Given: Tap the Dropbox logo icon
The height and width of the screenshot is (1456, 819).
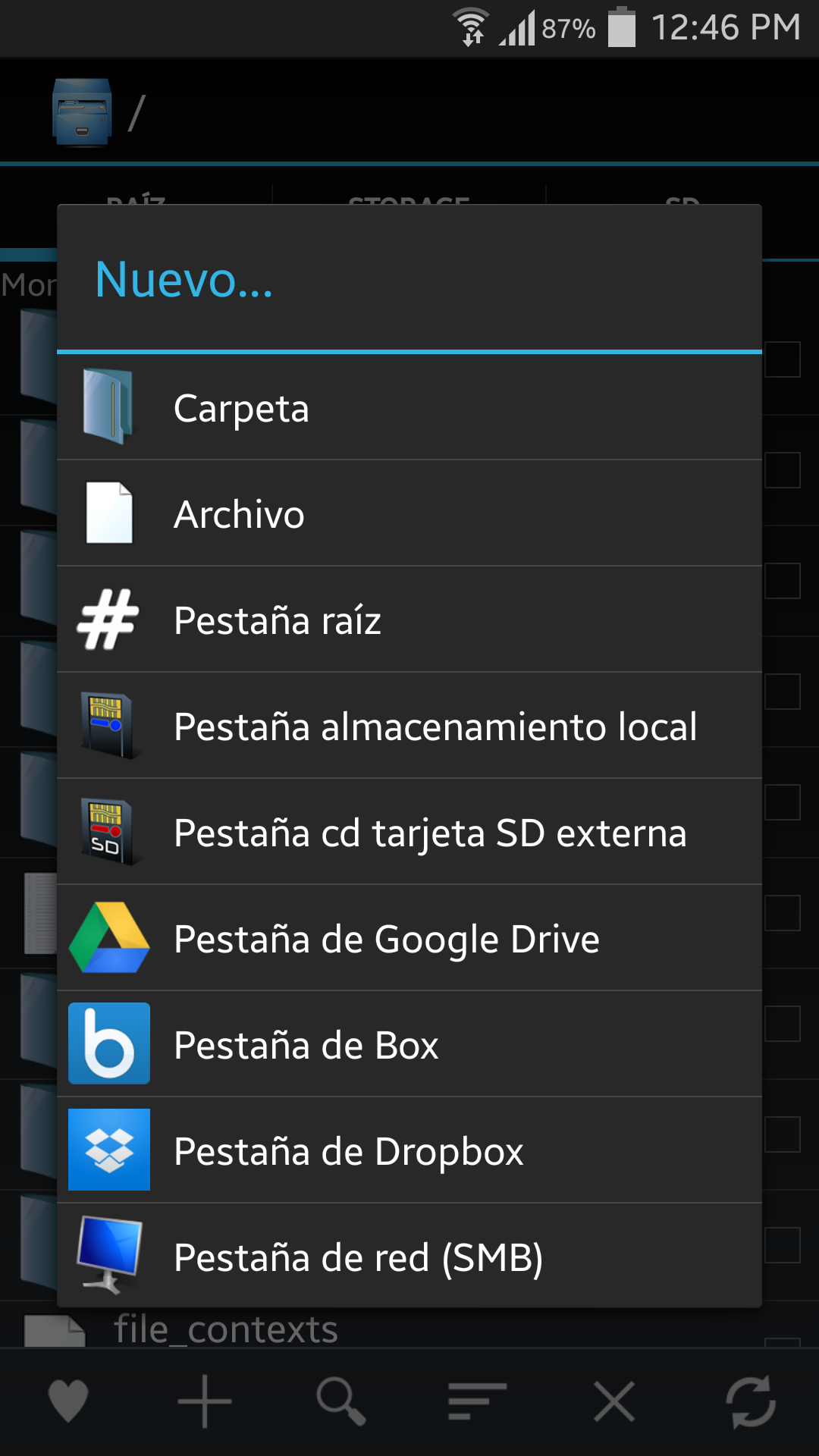Looking at the screenshot, I should pyautogui.click(x=109, y=1150).
